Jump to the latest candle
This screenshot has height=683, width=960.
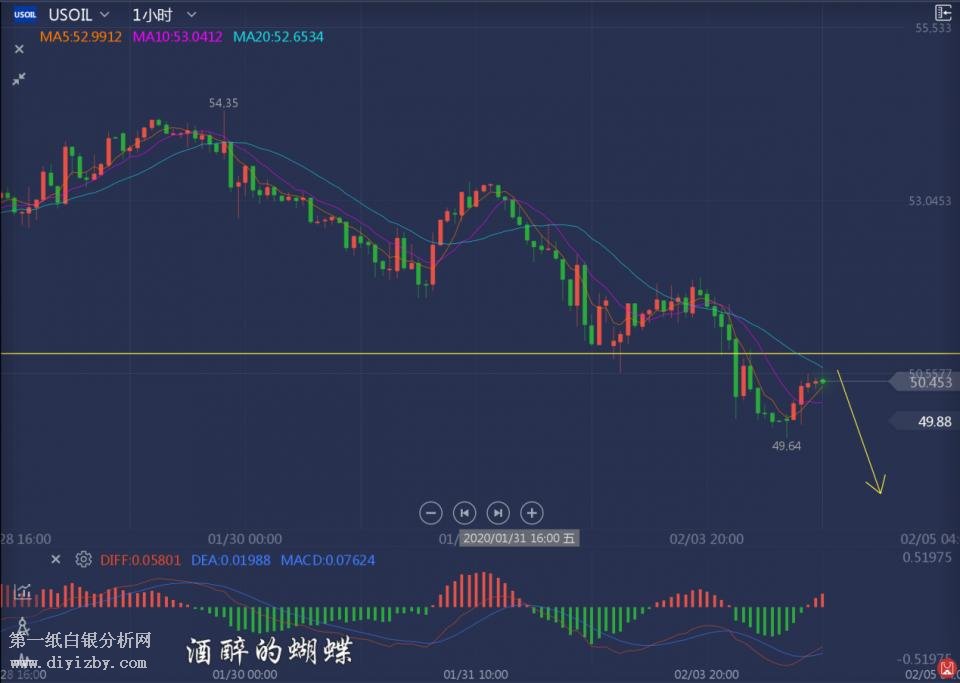(498, 513)
